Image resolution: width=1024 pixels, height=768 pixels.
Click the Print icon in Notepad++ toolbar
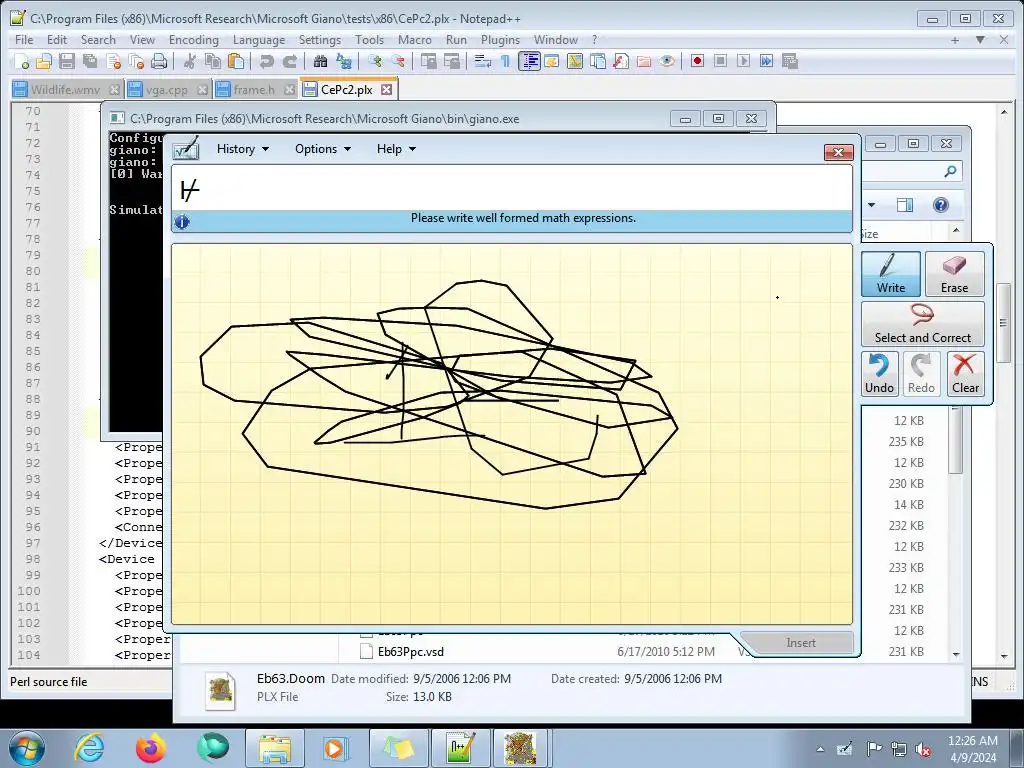tap(159, 61)
